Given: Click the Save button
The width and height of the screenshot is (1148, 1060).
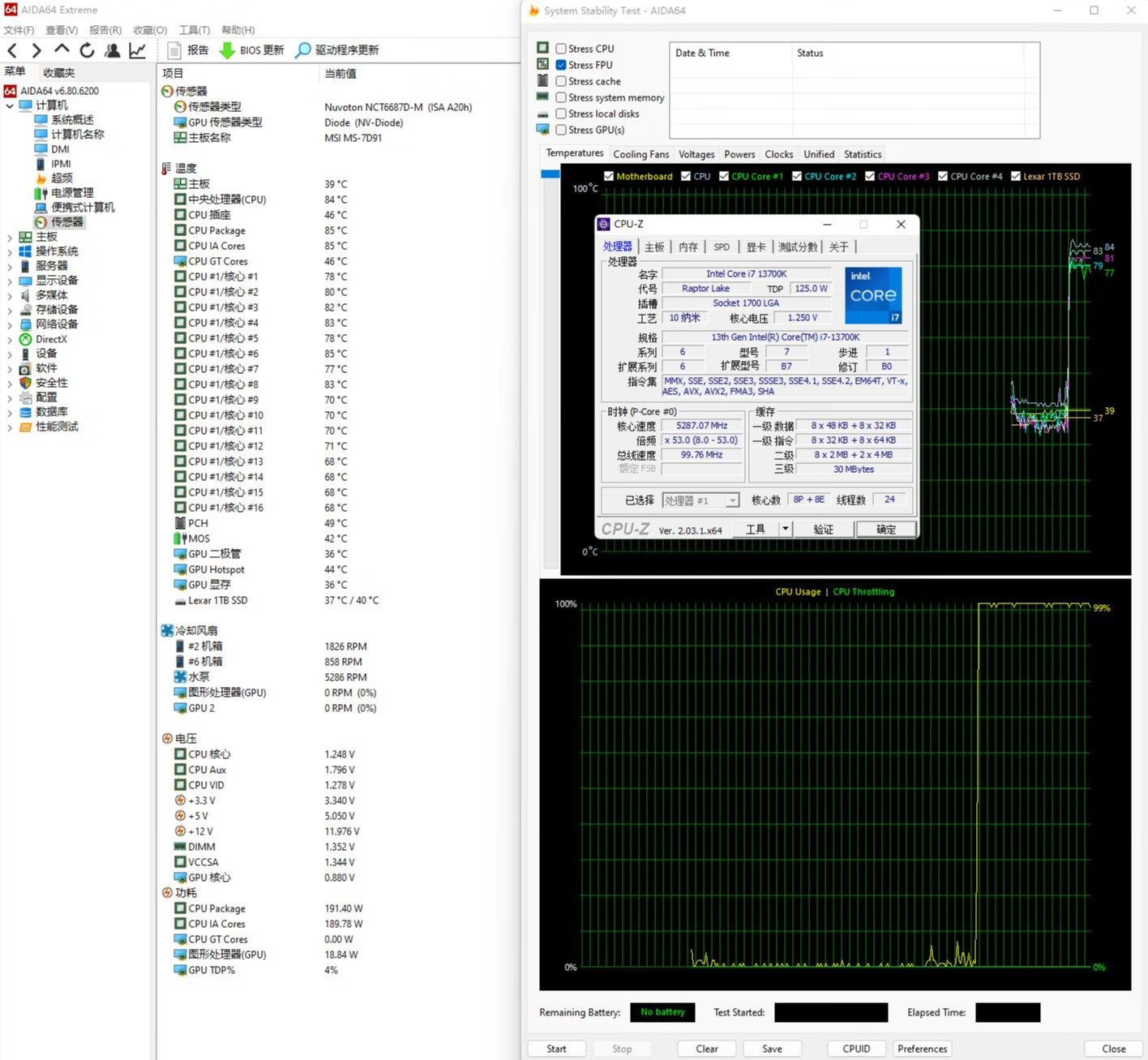Looking at the screenshot, I should coord(772,1049).
